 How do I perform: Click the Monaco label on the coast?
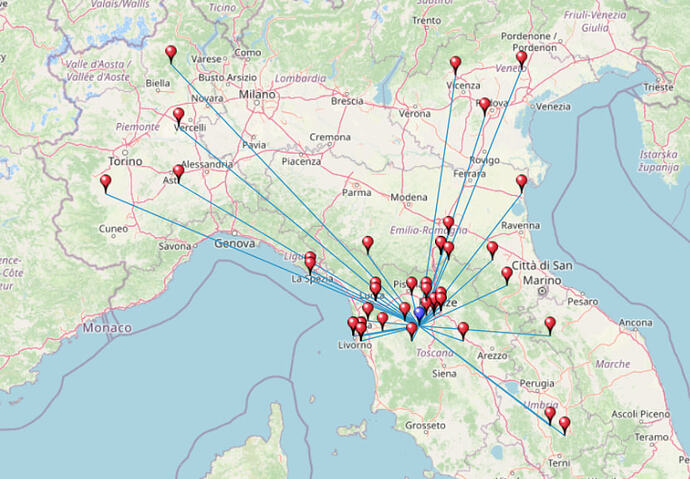(107, 328)
